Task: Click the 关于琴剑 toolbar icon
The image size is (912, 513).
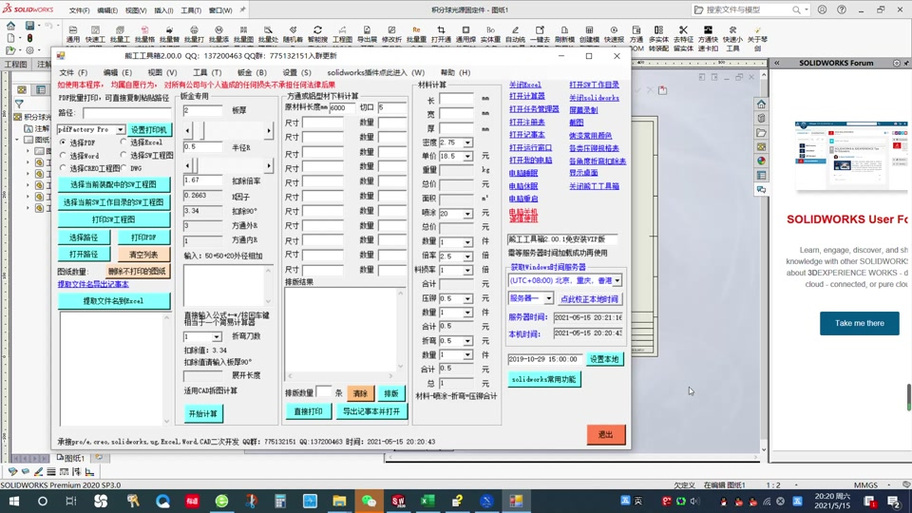Action: [x=757, y=38]
